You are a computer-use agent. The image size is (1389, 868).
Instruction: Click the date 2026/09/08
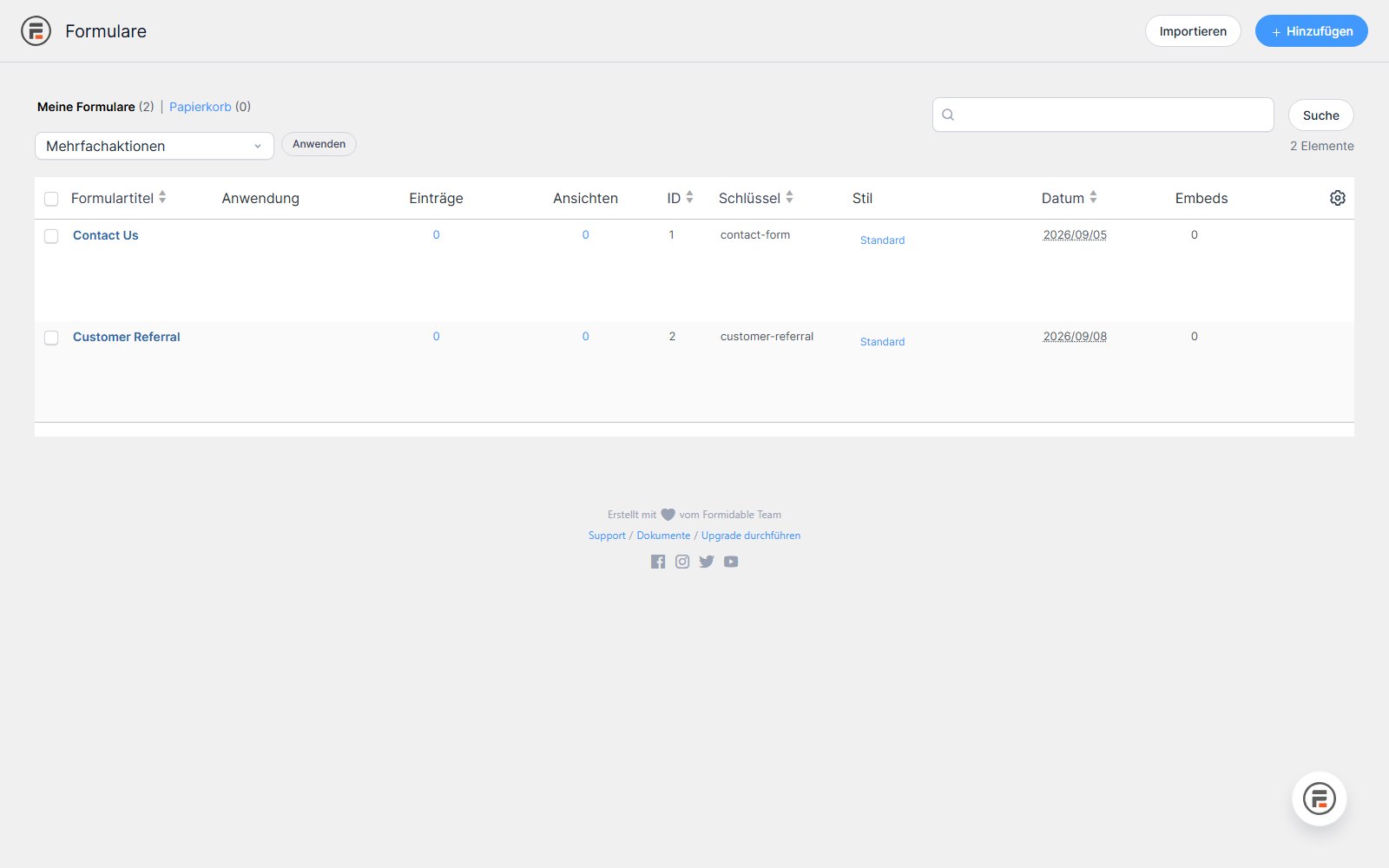[x=1075, y=336]
